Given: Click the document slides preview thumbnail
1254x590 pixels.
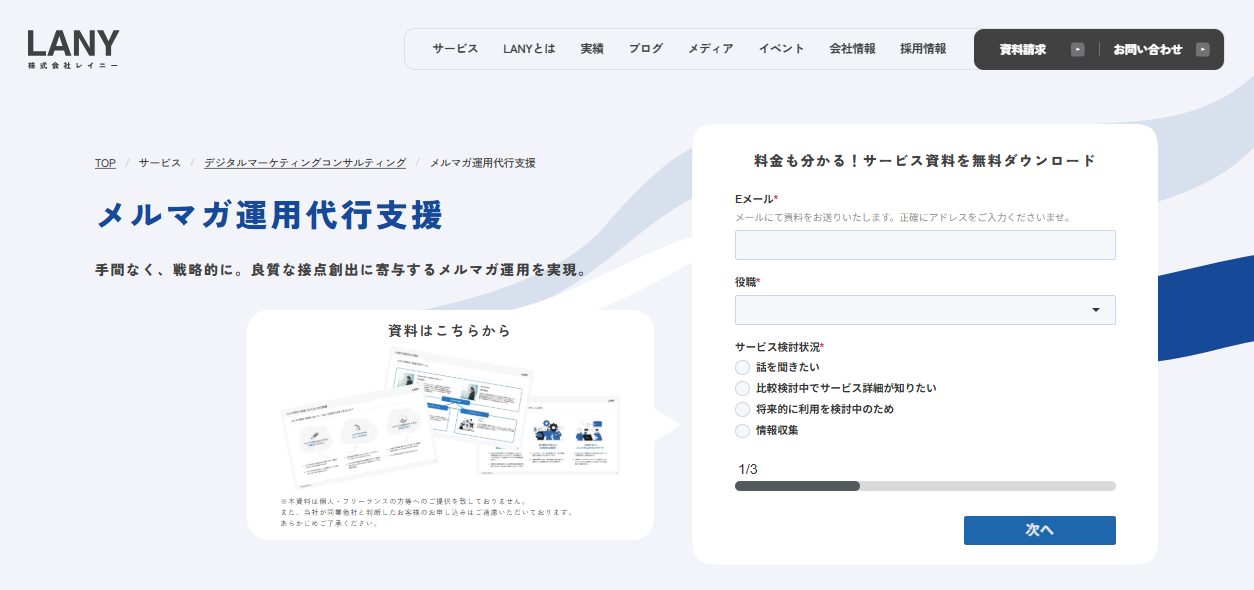Looking at the screenshot, I should 450,417.
